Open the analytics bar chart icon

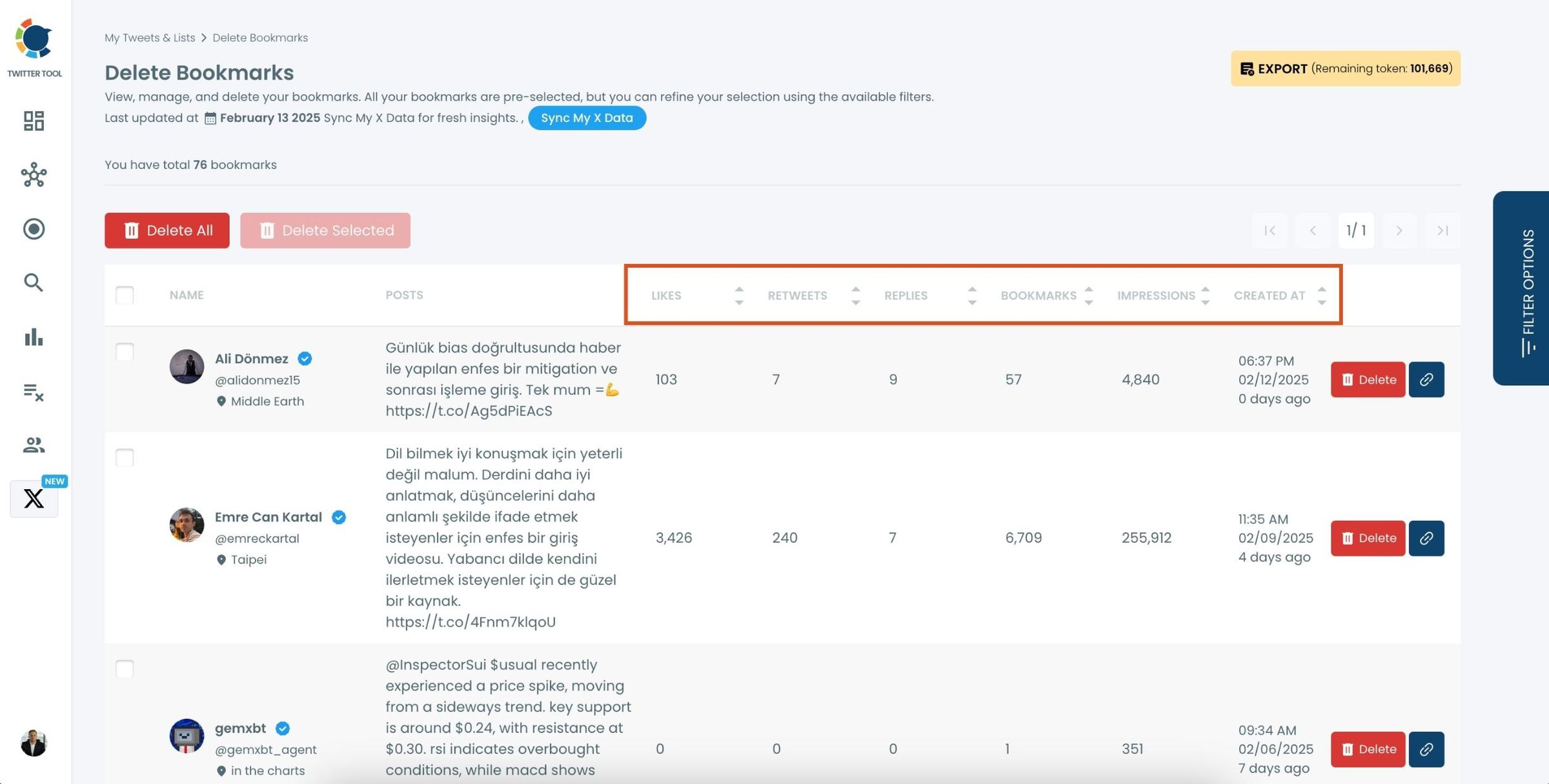click(x=34, y=337)
